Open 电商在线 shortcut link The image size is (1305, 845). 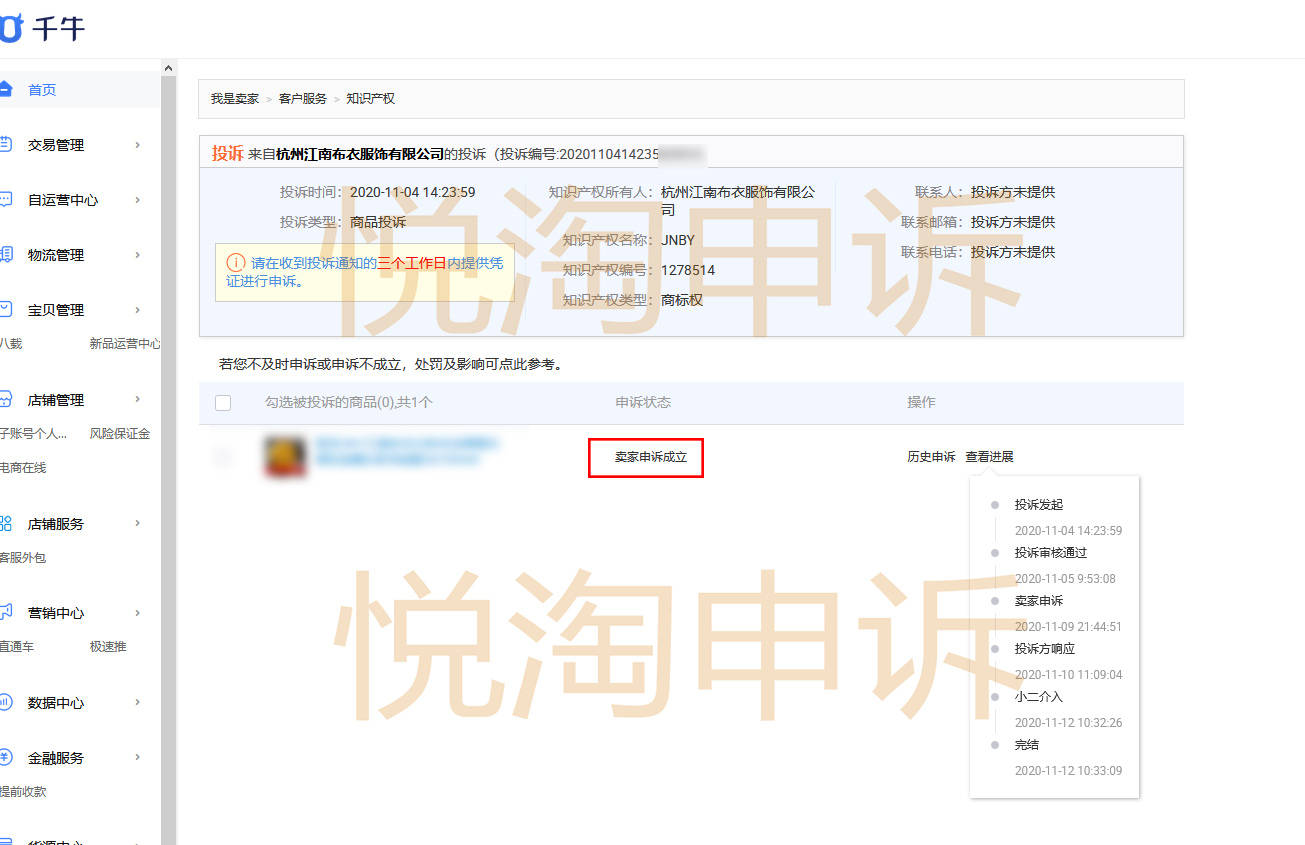pyautogui.click(x=23, y=468)
